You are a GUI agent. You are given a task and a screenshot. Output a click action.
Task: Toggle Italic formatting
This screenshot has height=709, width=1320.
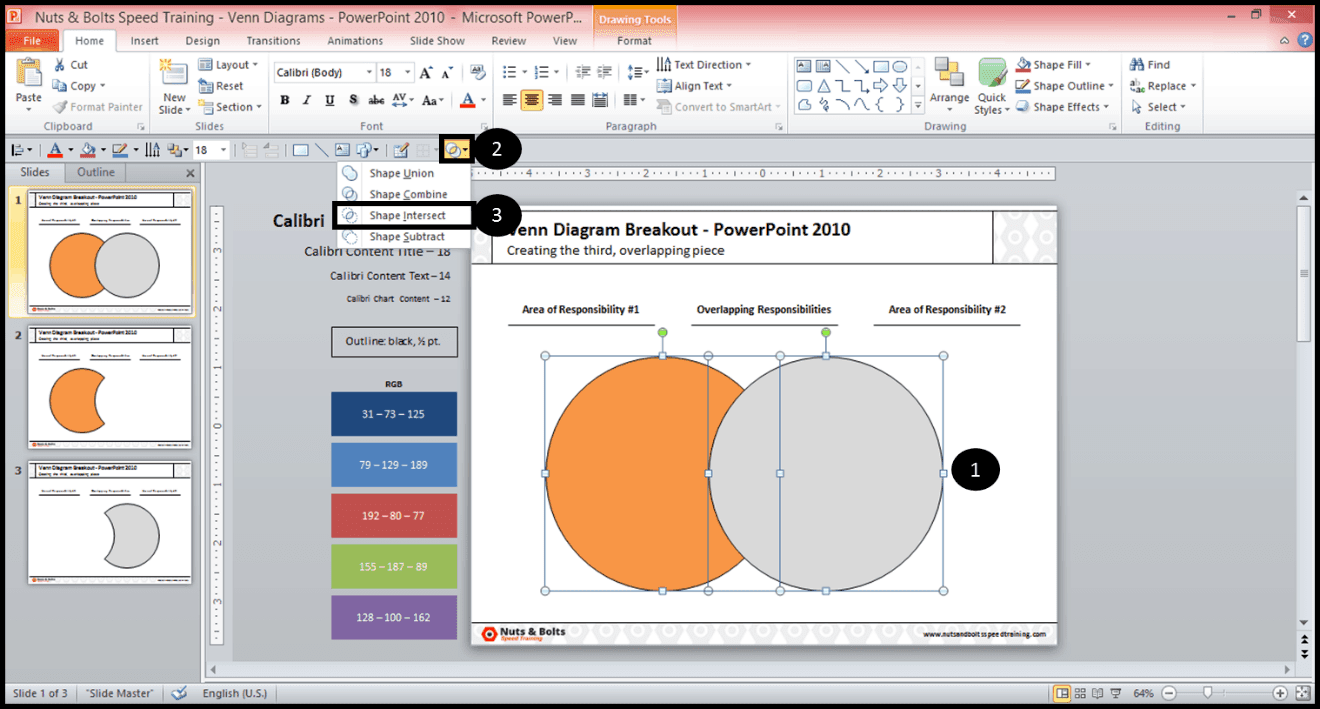click(306, 100)
